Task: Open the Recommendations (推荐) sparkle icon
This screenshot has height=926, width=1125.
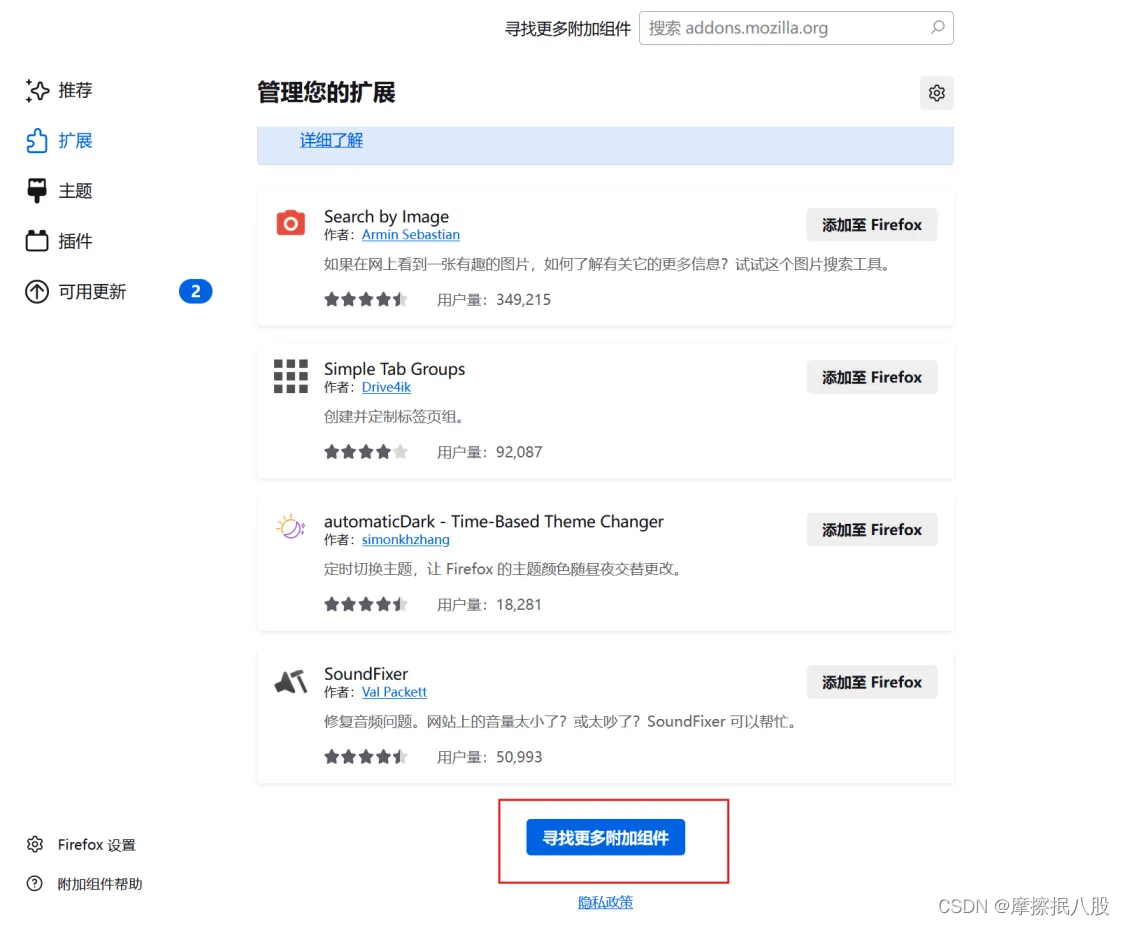Action: point(37,90)
